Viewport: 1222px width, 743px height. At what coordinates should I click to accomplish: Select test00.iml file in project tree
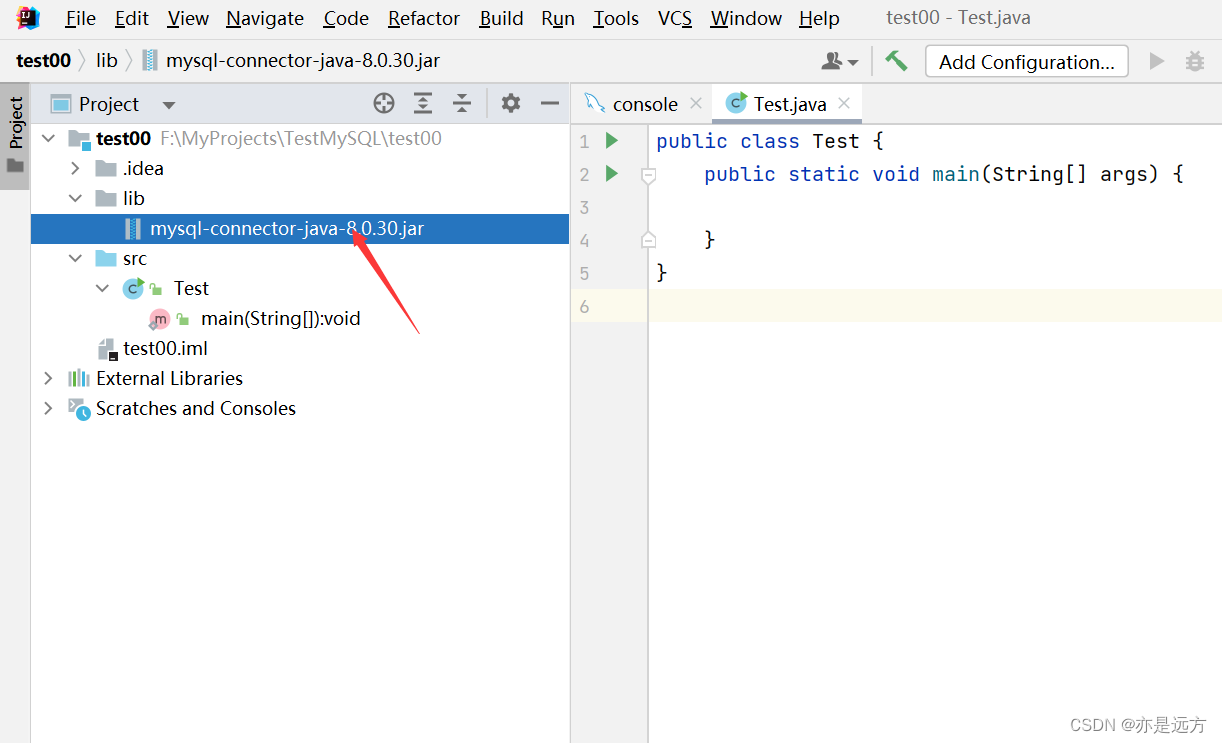click(x=165, y=348)
